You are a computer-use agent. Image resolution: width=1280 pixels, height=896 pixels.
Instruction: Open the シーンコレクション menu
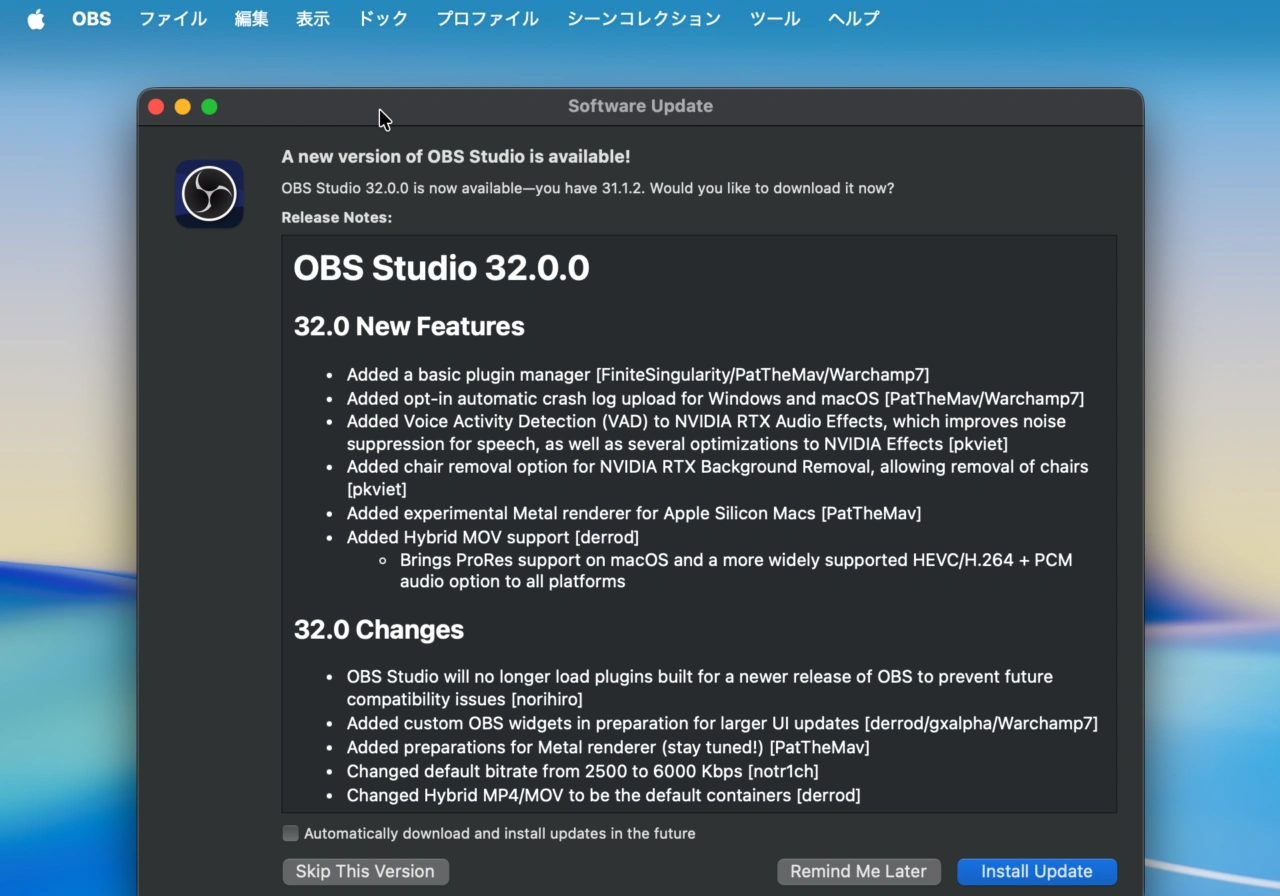coord(643,18)
